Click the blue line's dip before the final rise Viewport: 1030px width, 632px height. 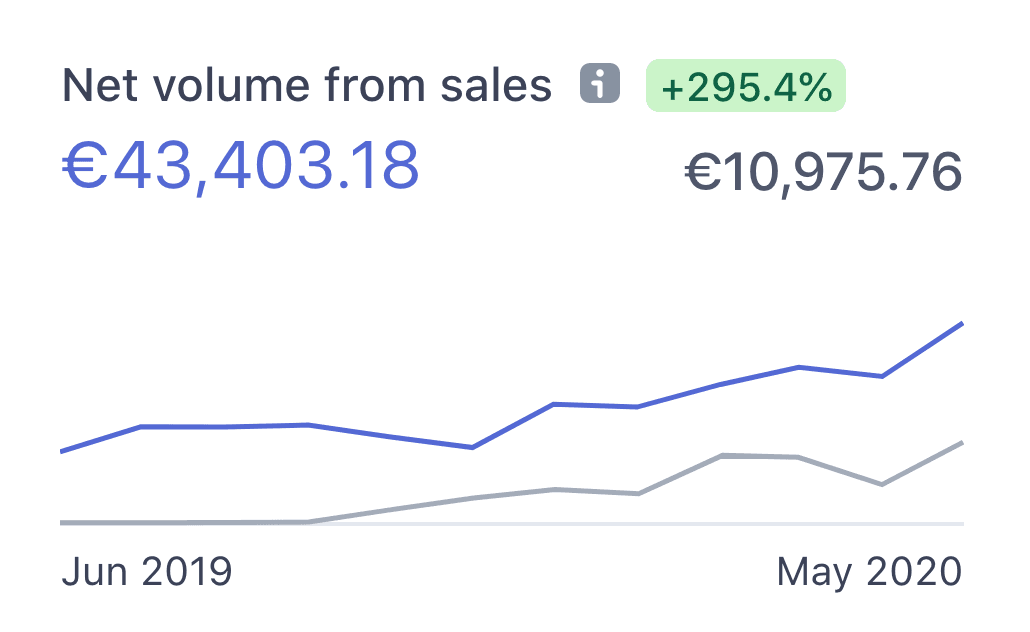[x=881, y=376]
